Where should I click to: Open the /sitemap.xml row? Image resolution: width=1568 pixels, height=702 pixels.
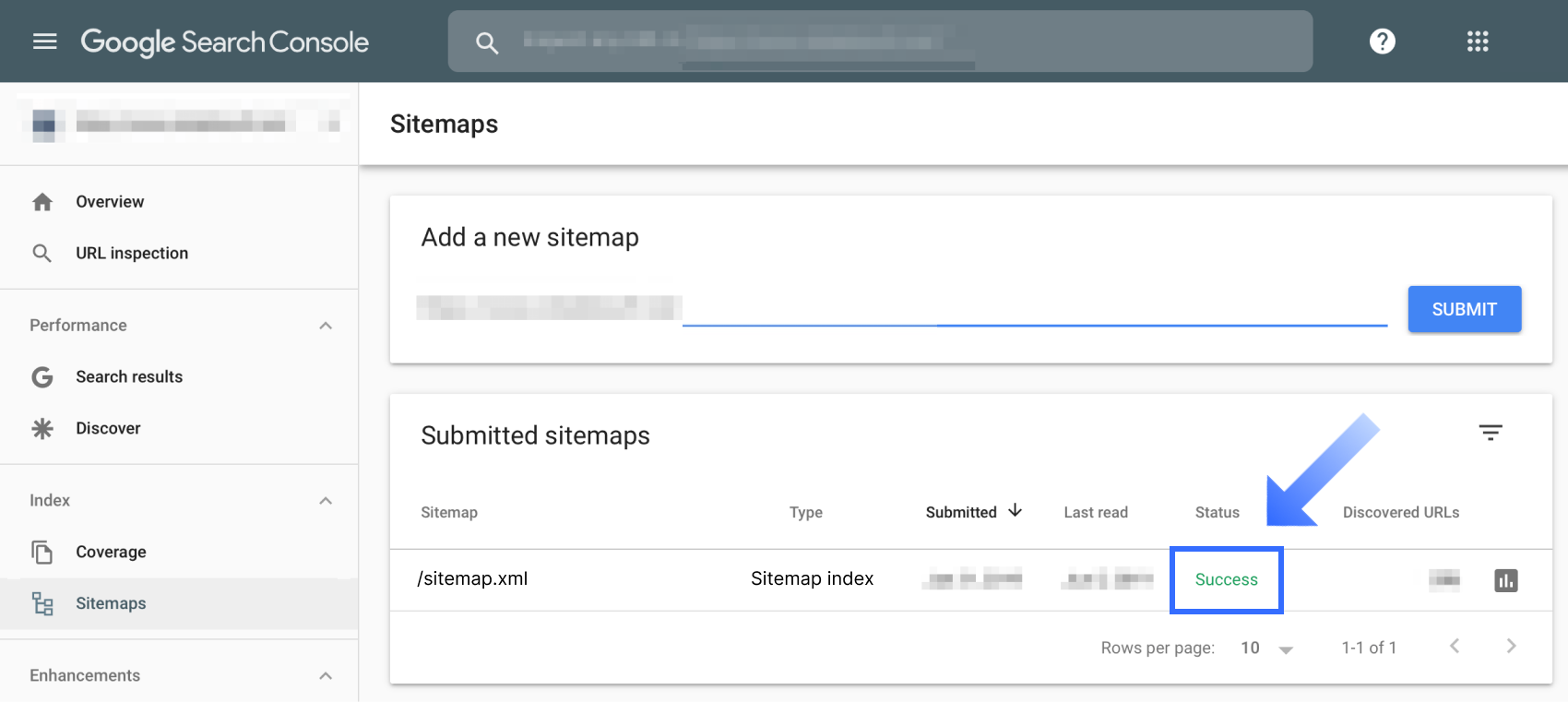(x=472, y=579)
